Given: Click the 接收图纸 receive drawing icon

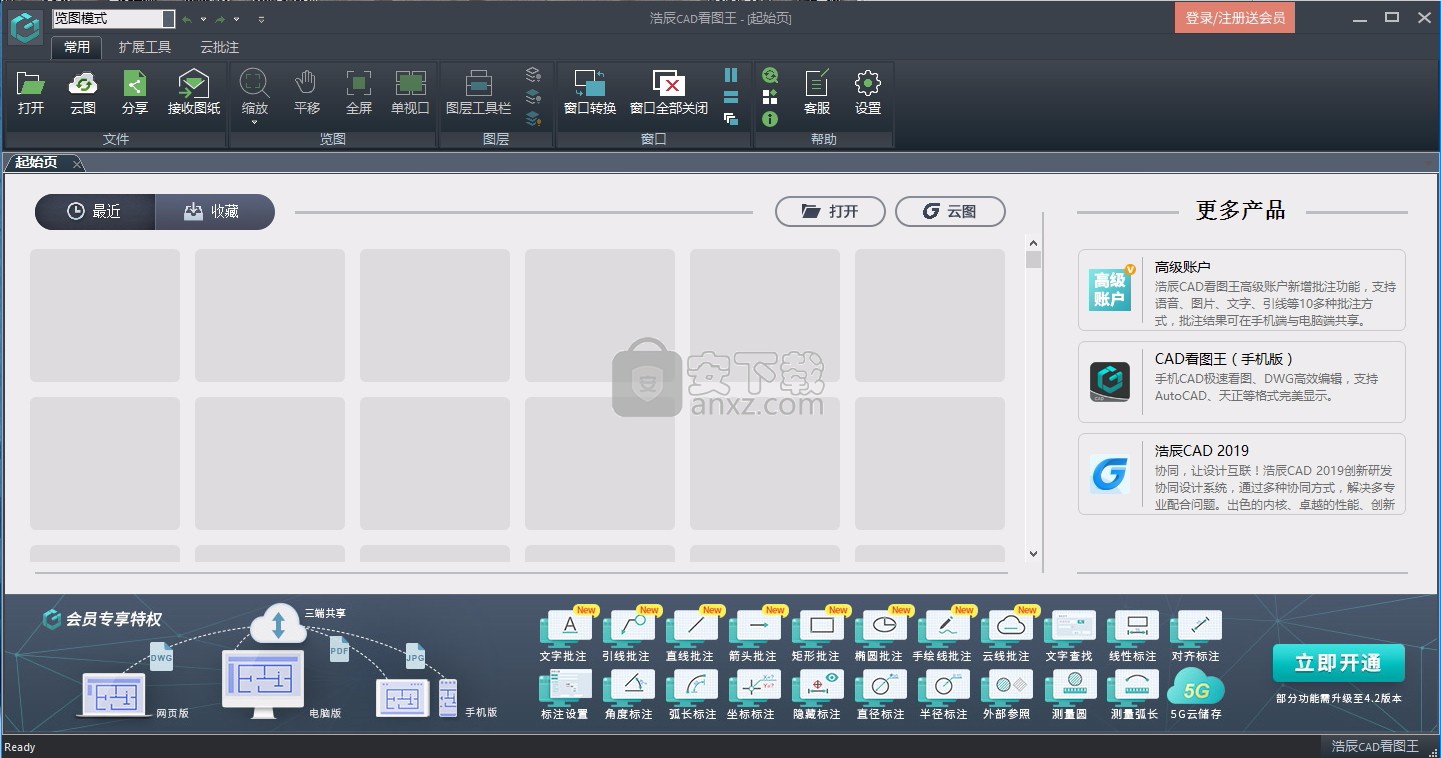Looking at the screenshot, I should click(194, 93).
